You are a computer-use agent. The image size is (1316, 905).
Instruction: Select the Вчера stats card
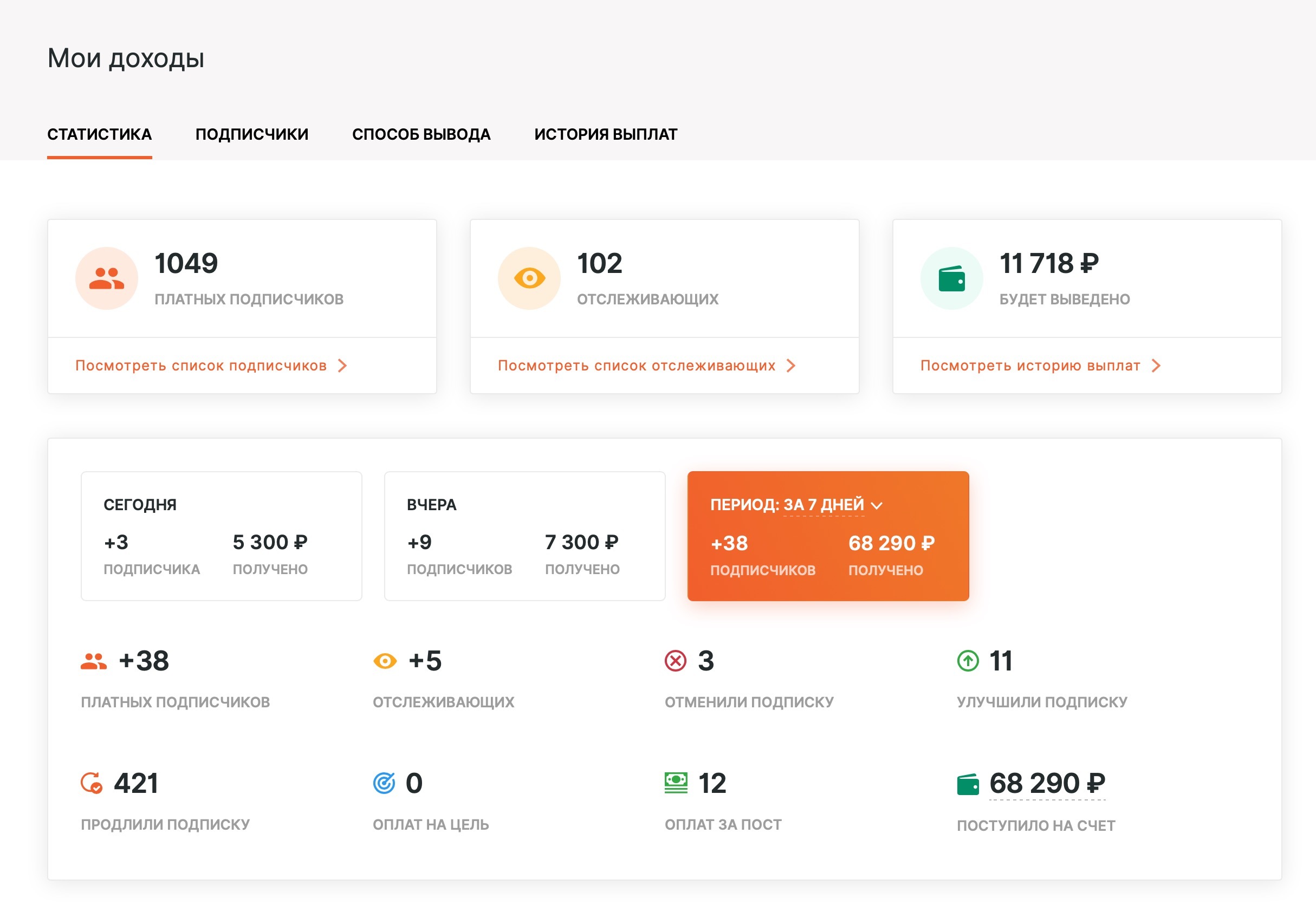pyautogui.click(x=524, y=536)
